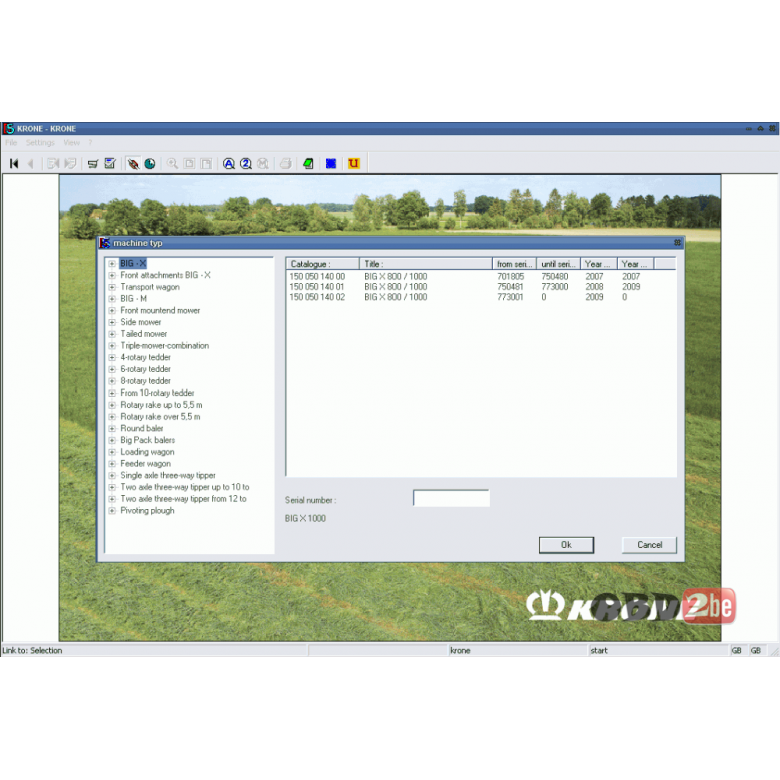Click the Serial number input field
The image size is (780, 780).
click(x=451, y=498)
